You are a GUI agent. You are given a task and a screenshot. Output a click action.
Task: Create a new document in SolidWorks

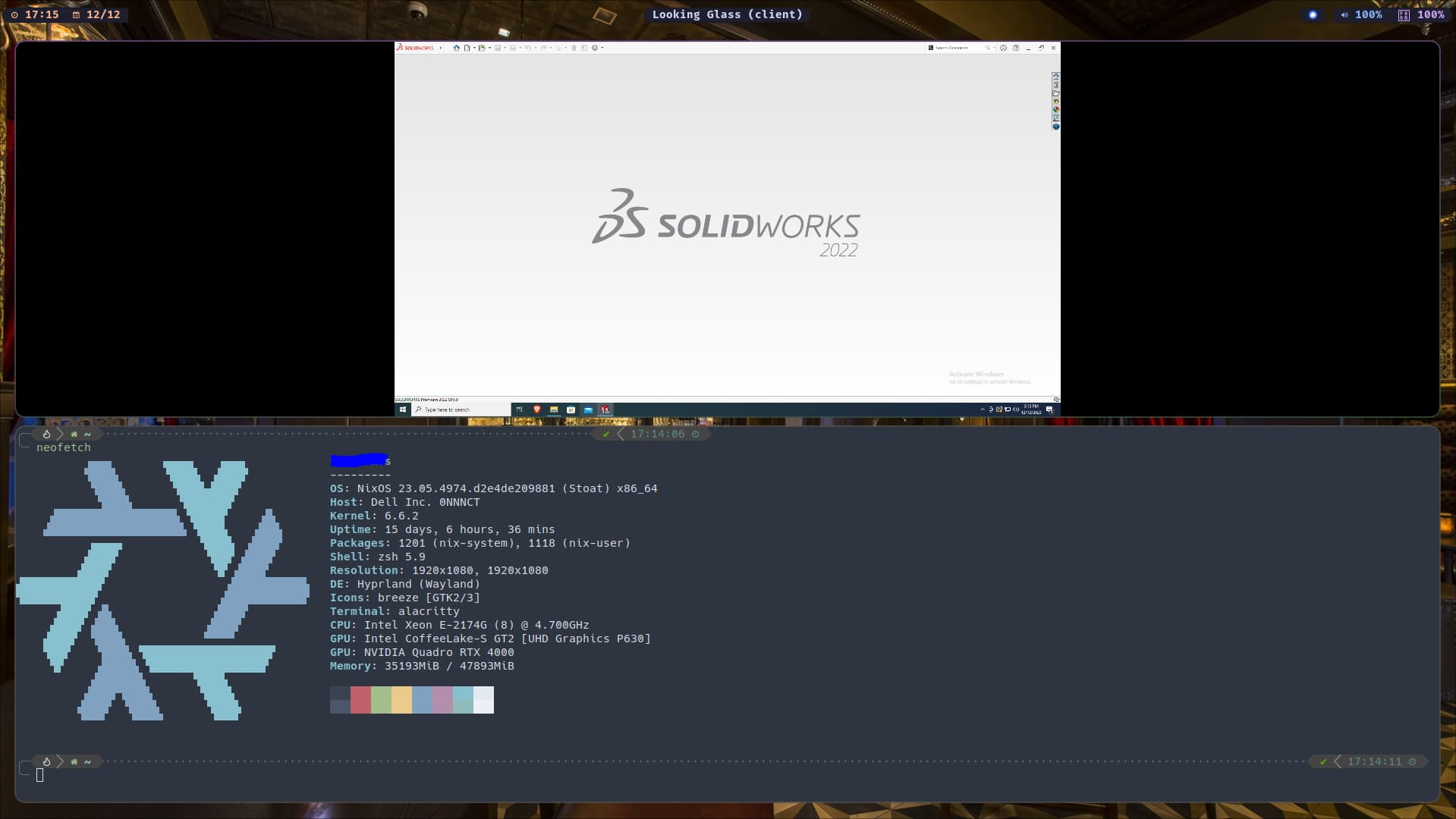467,48
